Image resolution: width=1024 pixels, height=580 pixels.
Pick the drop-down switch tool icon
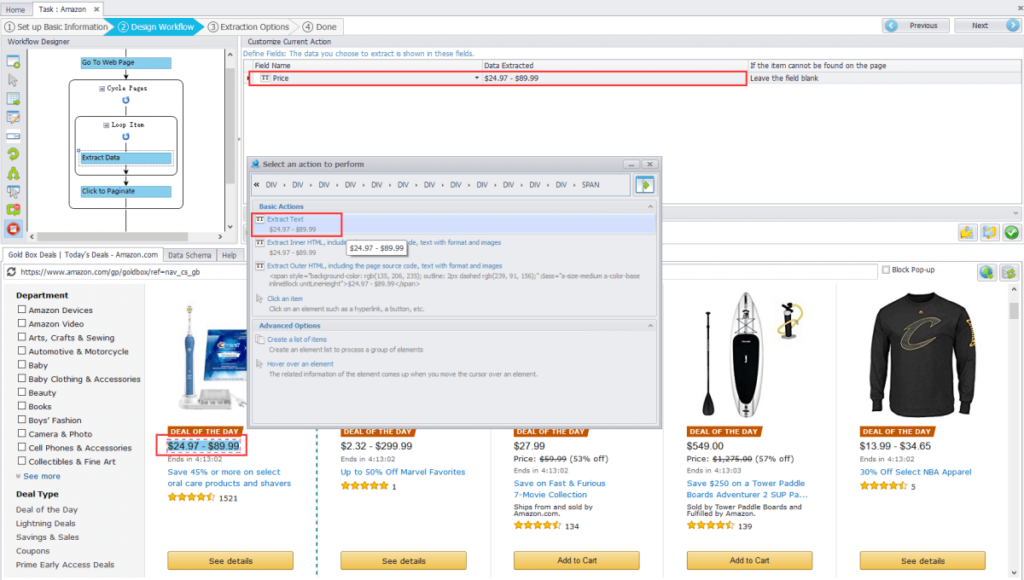pyautogui.click(x=13, y=137)
